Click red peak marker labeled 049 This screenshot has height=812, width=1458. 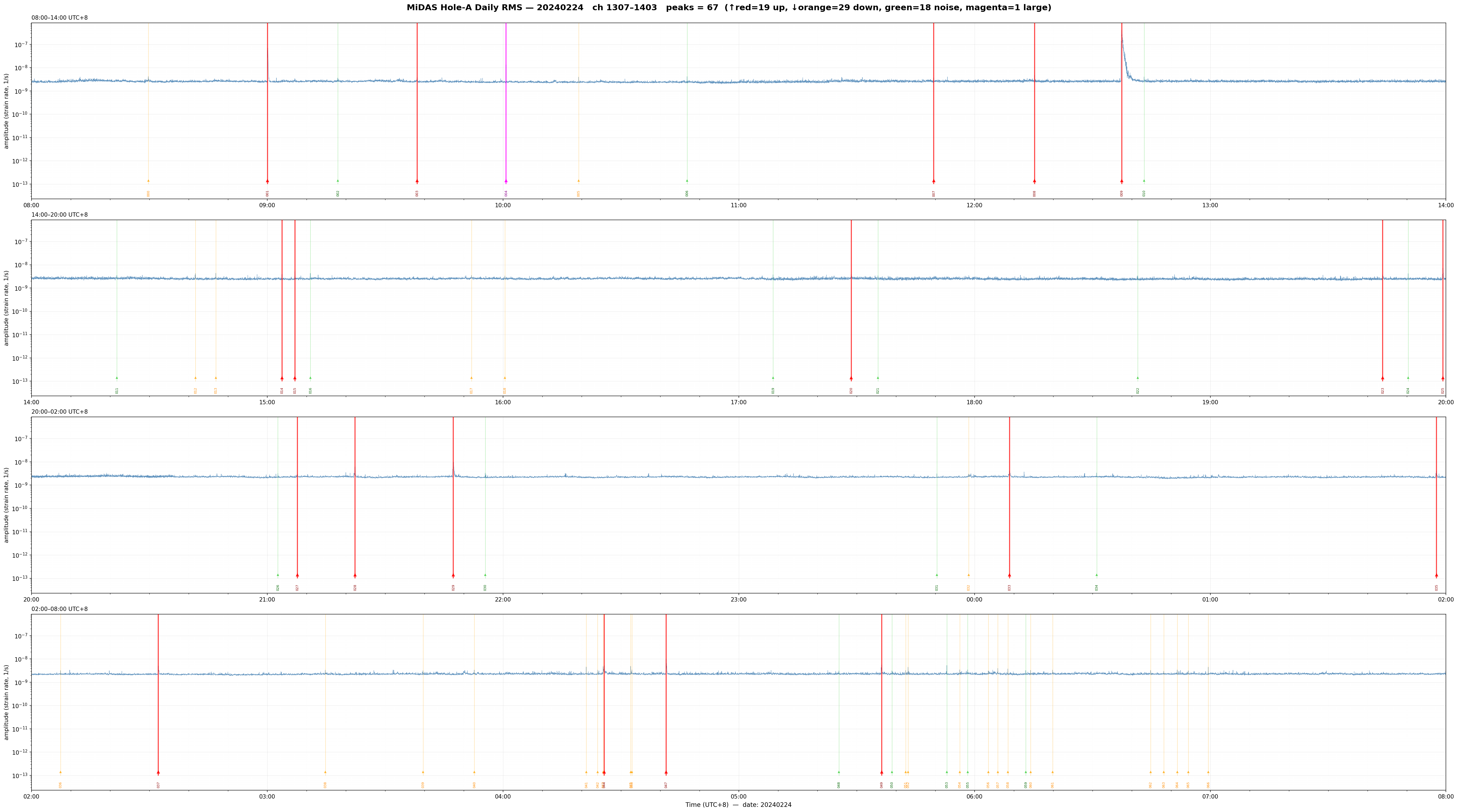pyautogui.click(x=882, y=772)
